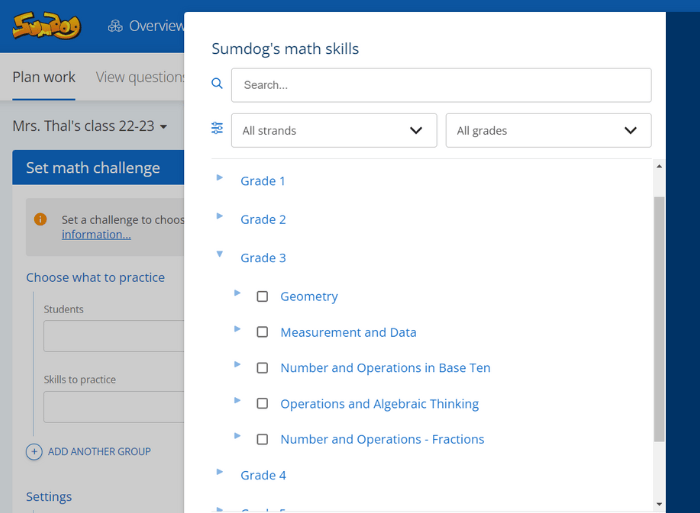Image resolution: width=700 pixels, height=513 pixels.
Task: Expand the Grade 1 tree arrow
Action: 220,178
